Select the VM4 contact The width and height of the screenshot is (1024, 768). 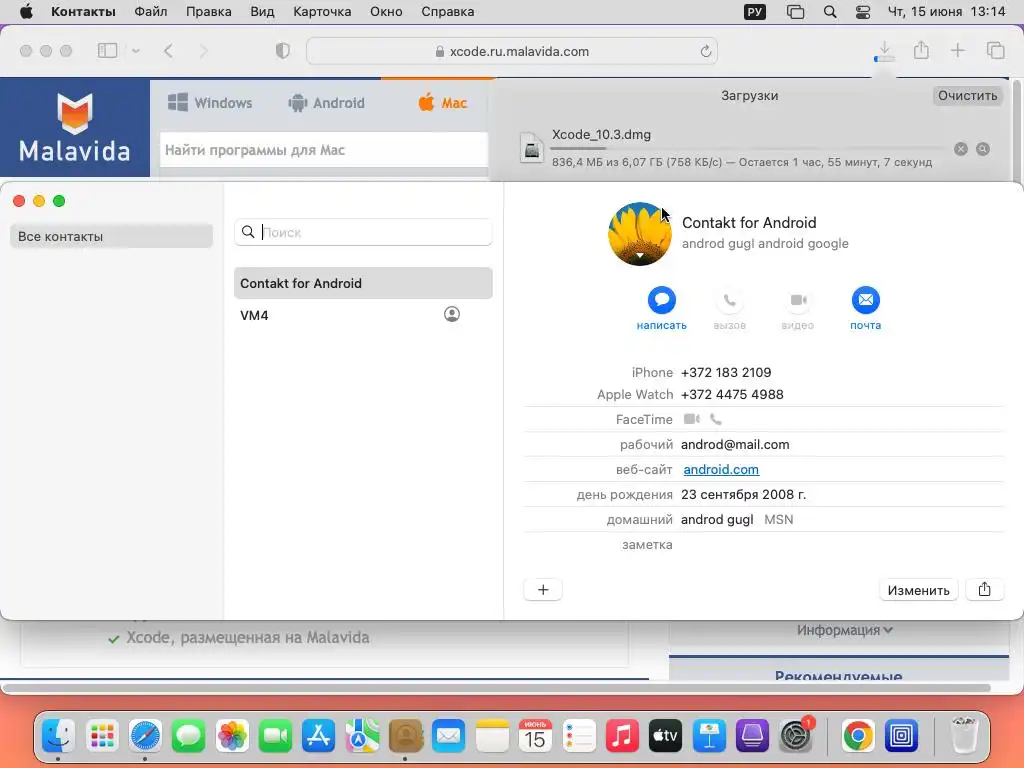(363, 315)
